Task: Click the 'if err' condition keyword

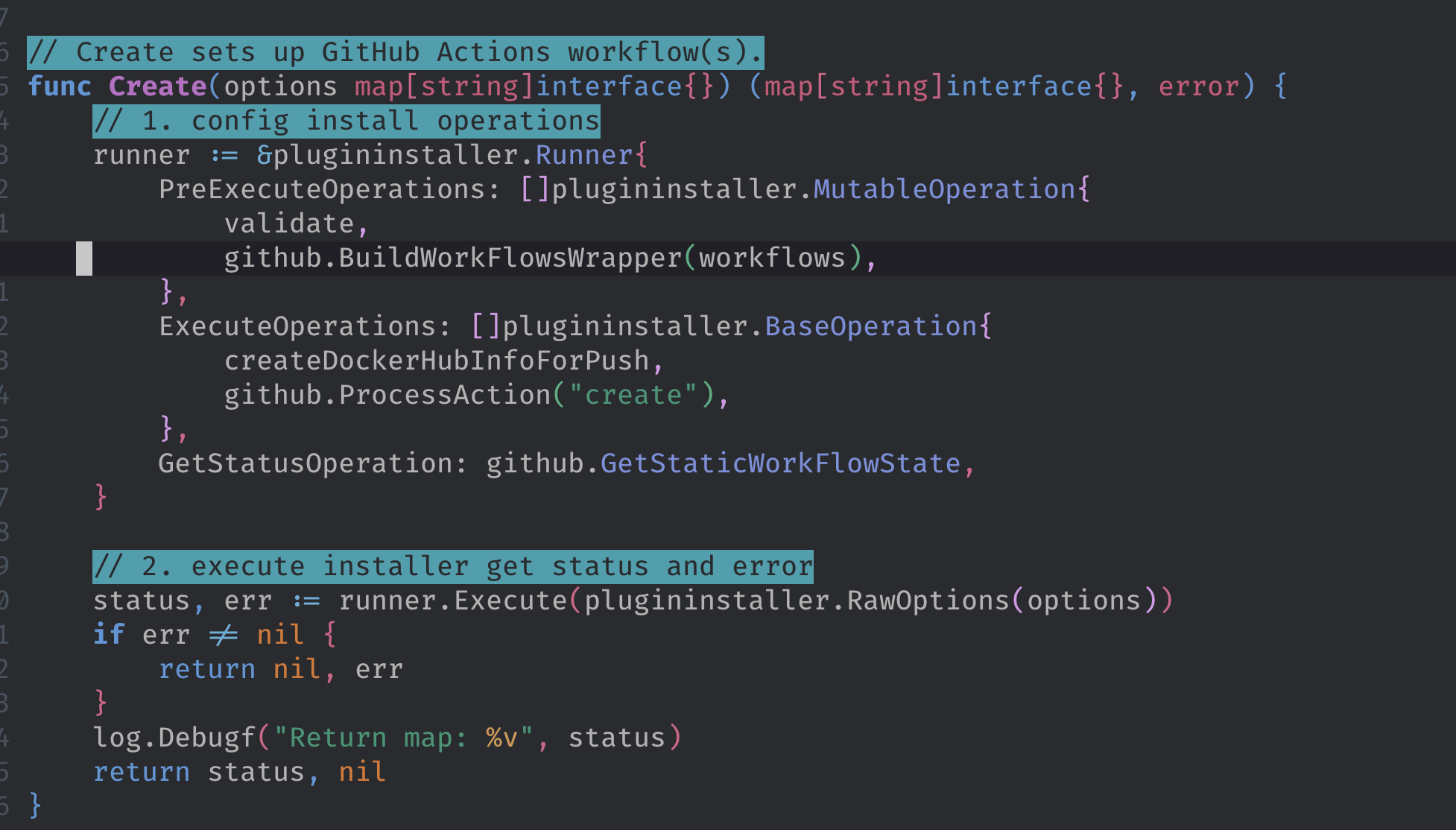Action: coord(109,635)
